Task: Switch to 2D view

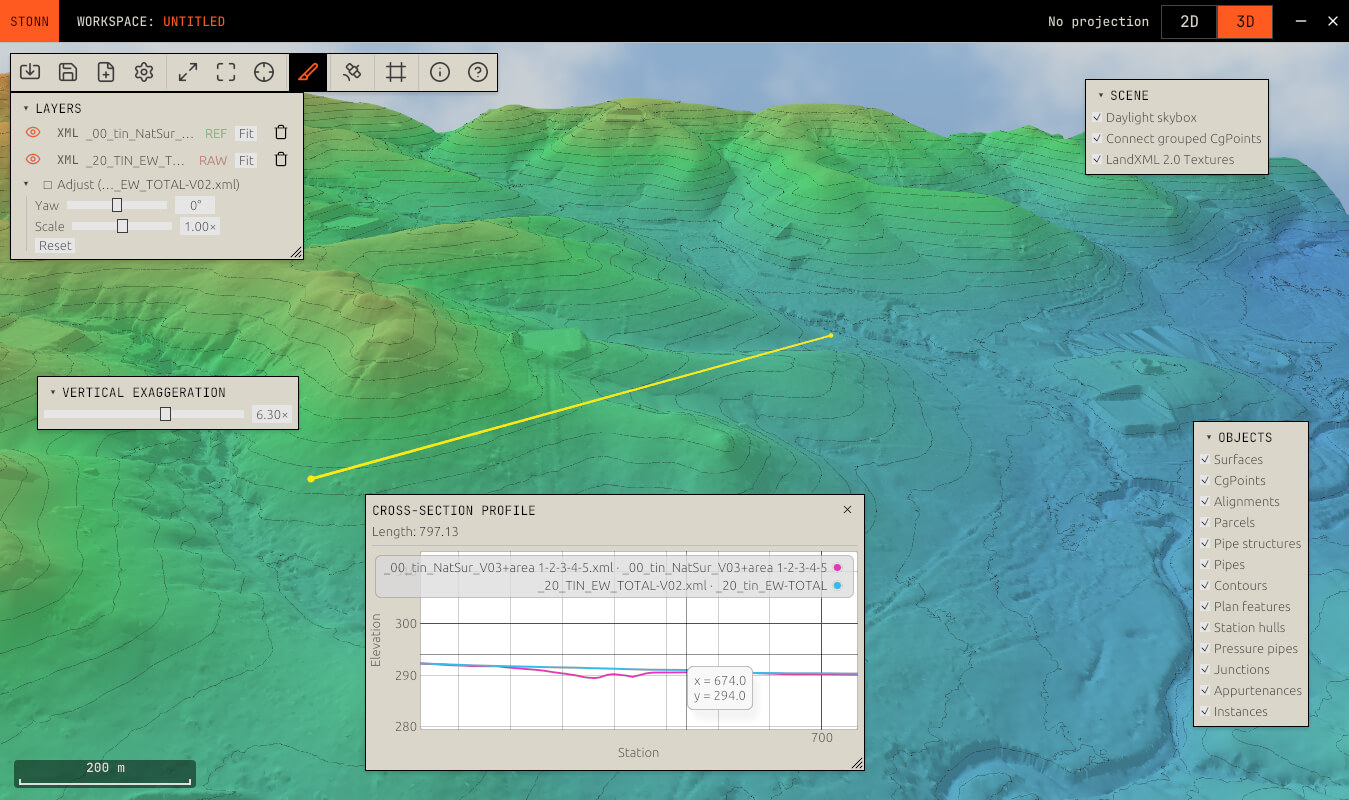Action: [1189, 21]
